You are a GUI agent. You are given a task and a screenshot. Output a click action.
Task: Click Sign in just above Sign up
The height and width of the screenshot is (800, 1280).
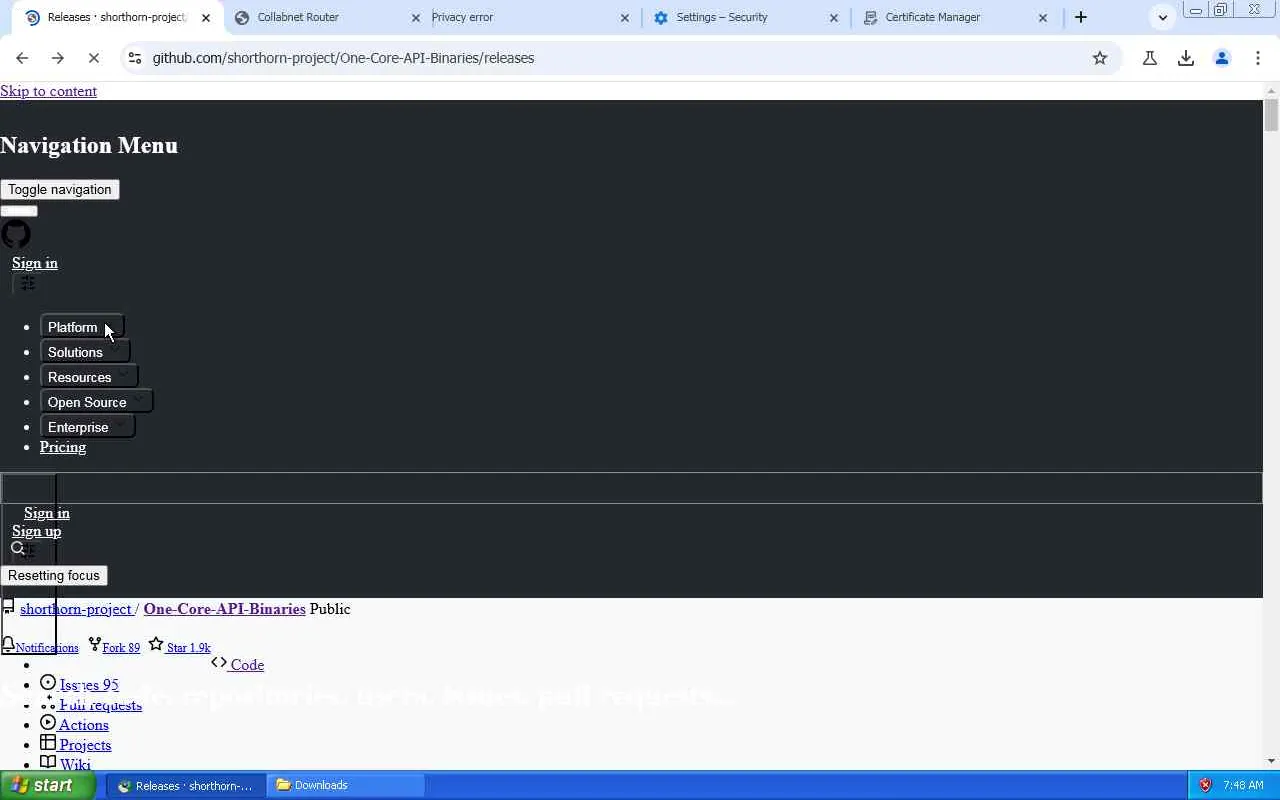pyautogui.click(x=47, y=513)
